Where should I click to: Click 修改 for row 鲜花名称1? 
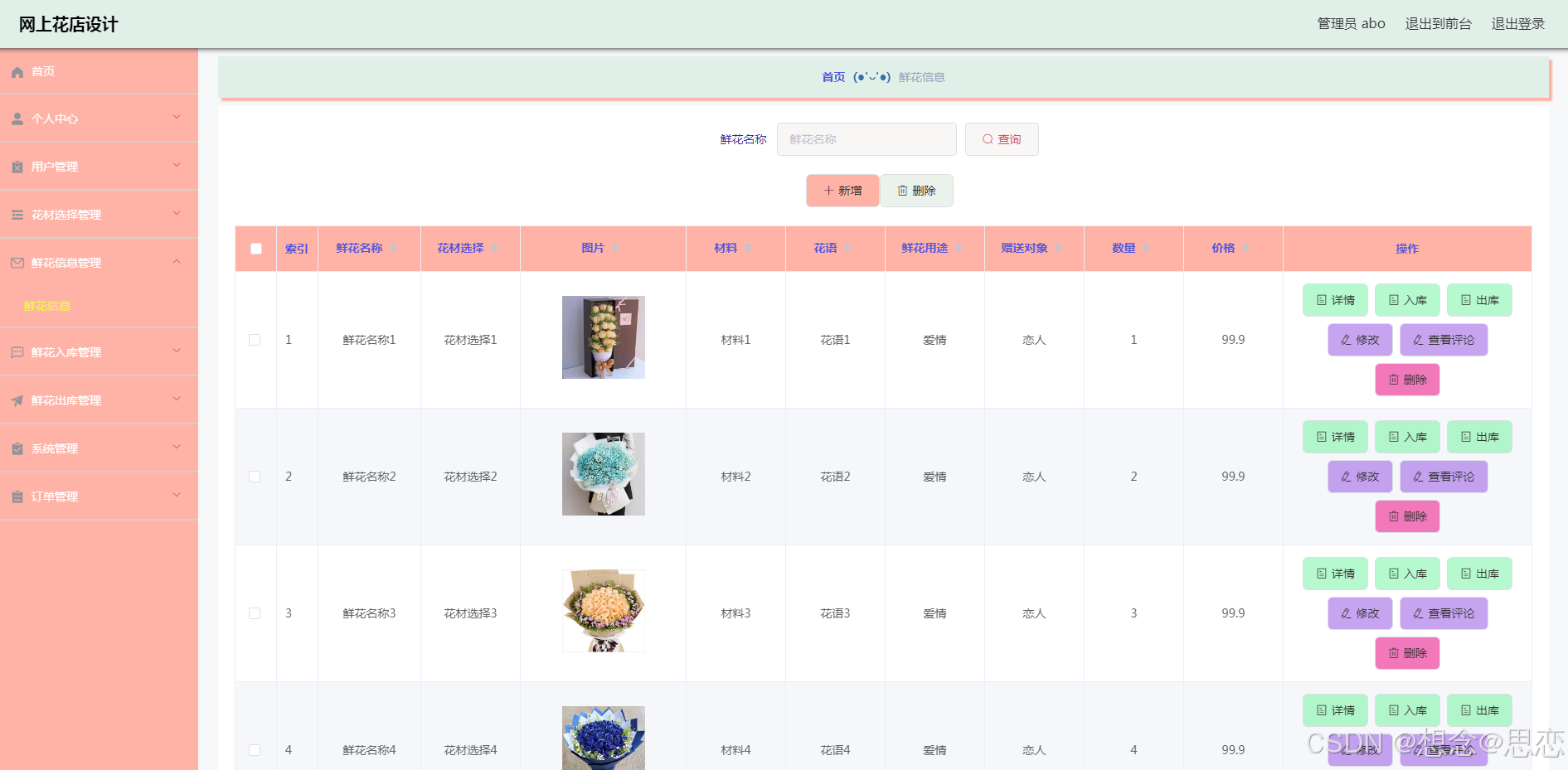coord(1360,340)
